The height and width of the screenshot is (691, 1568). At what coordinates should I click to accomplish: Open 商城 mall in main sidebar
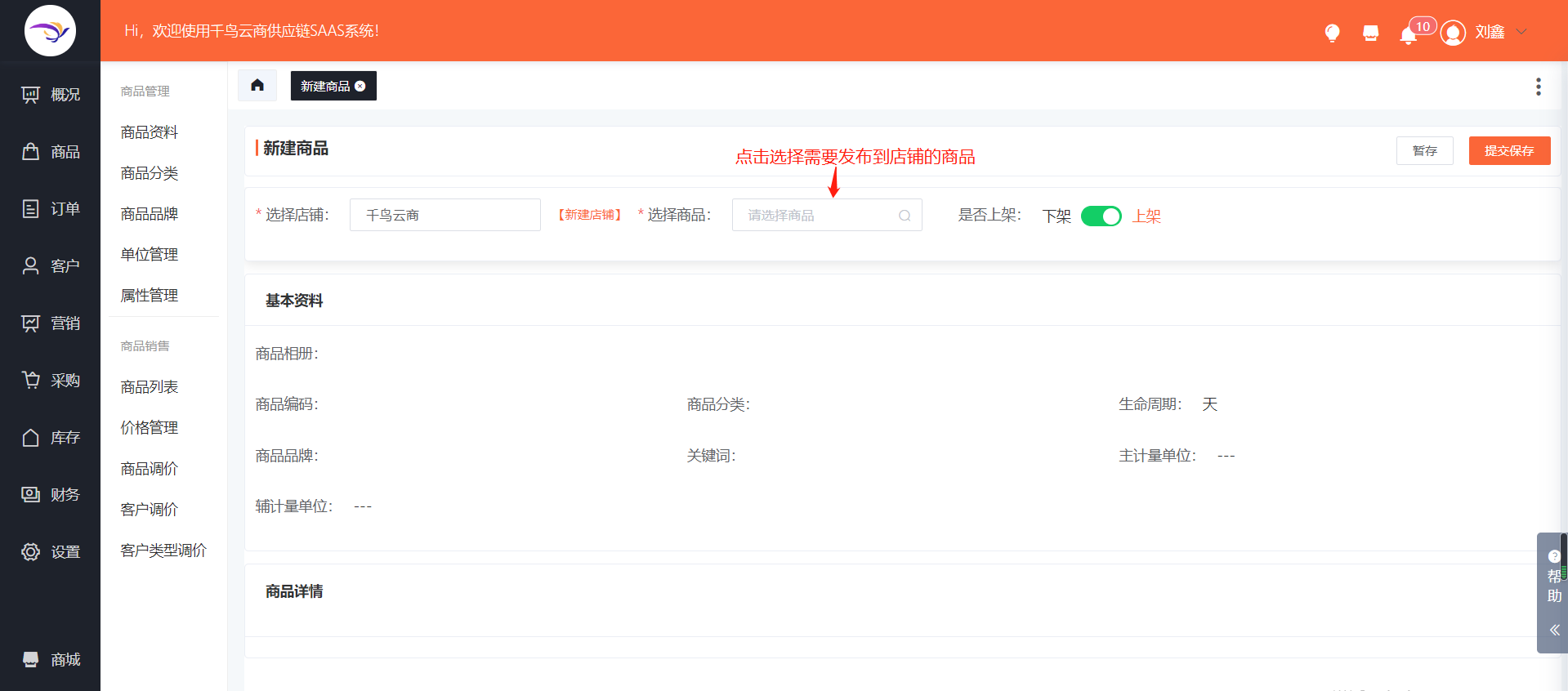[50, 660]
